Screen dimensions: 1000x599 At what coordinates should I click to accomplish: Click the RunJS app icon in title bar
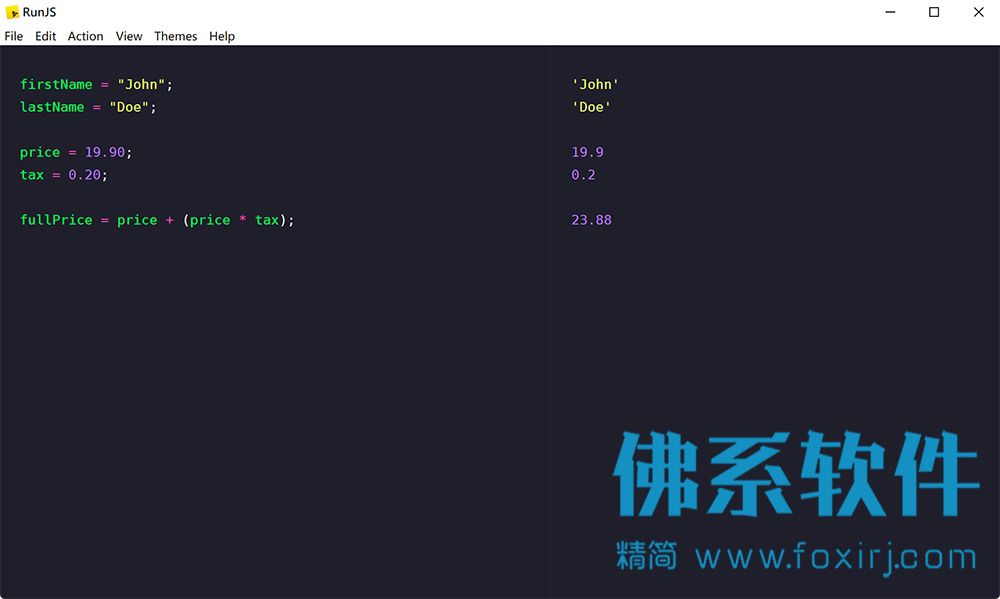pyautogui.click(x=12, y=12)
